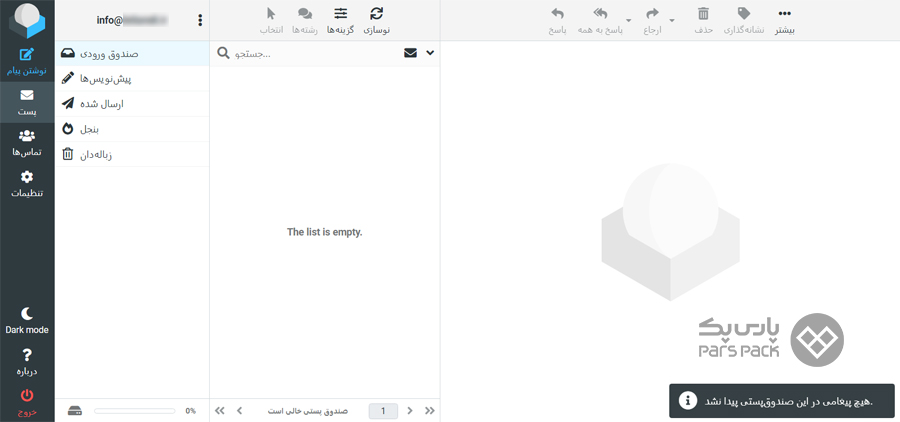This screenshot has width=900, height=422.
Task: Open the folder actions three-dot menu
Action: point(200,20)
